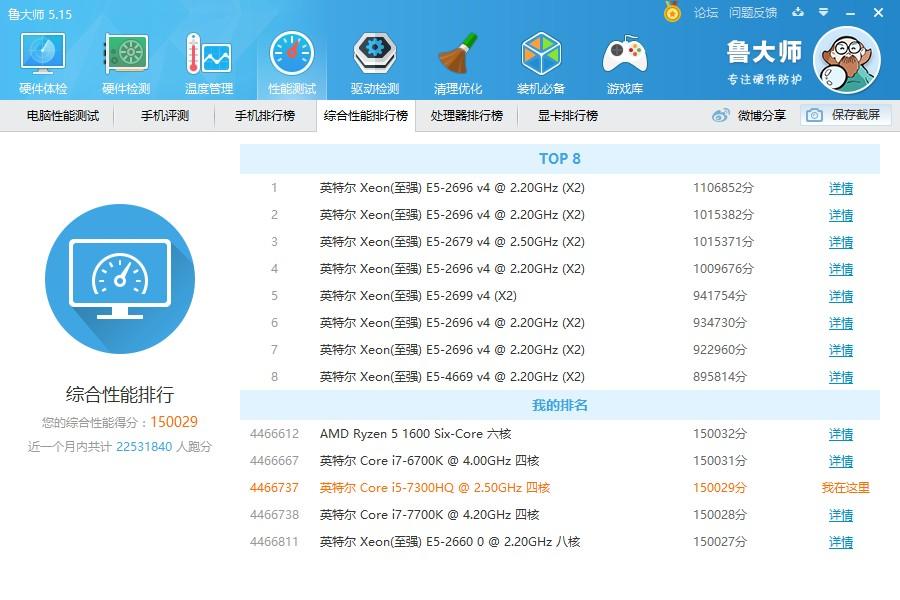Enter the 游戏库 game library
Screen dimensions: 900x600
tap(623, 60)
